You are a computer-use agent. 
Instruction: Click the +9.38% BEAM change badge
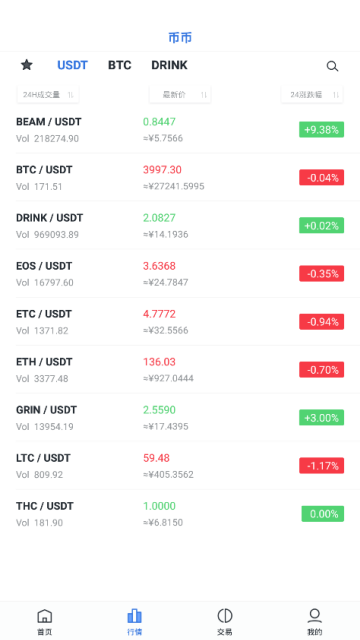tap(321, 130)
